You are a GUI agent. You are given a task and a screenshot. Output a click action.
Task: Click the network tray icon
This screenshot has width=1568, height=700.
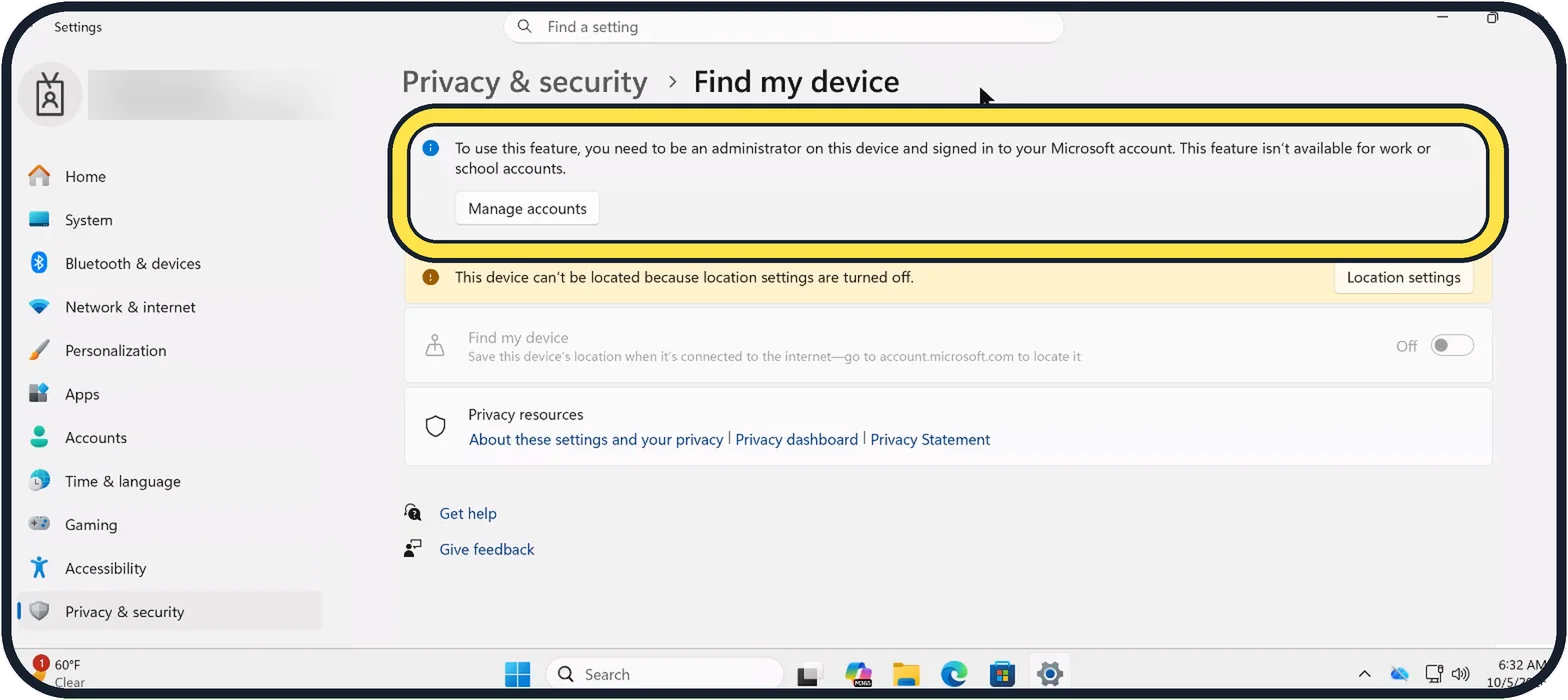[x=1433, y=674]
